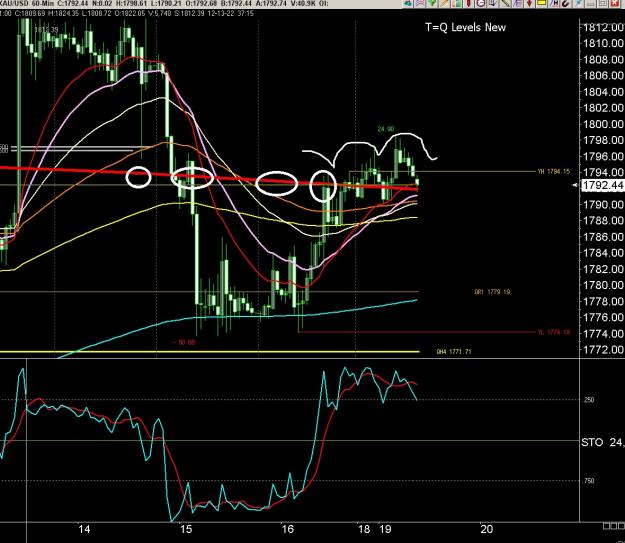The image size is (625, 543).
Task: Click the YH 1794.15 level label
Action: point(554,171)
